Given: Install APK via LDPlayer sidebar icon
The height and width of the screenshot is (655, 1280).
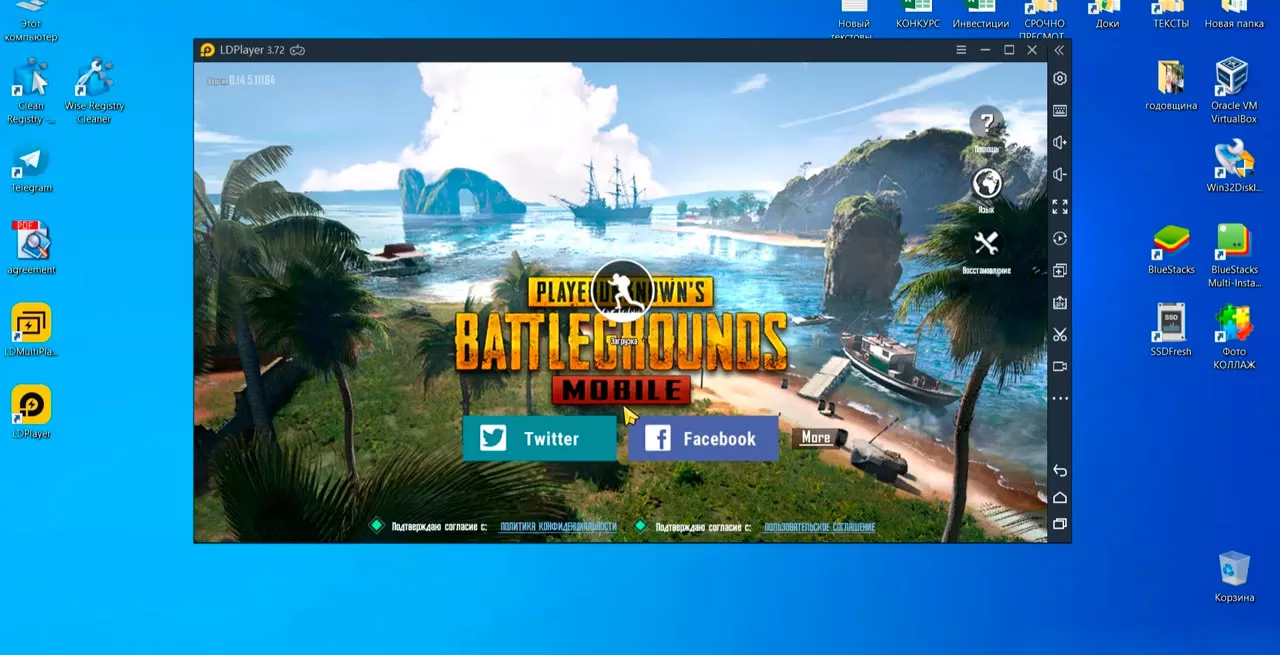Looking at the screenshot, I should (x=1060, y=303).
